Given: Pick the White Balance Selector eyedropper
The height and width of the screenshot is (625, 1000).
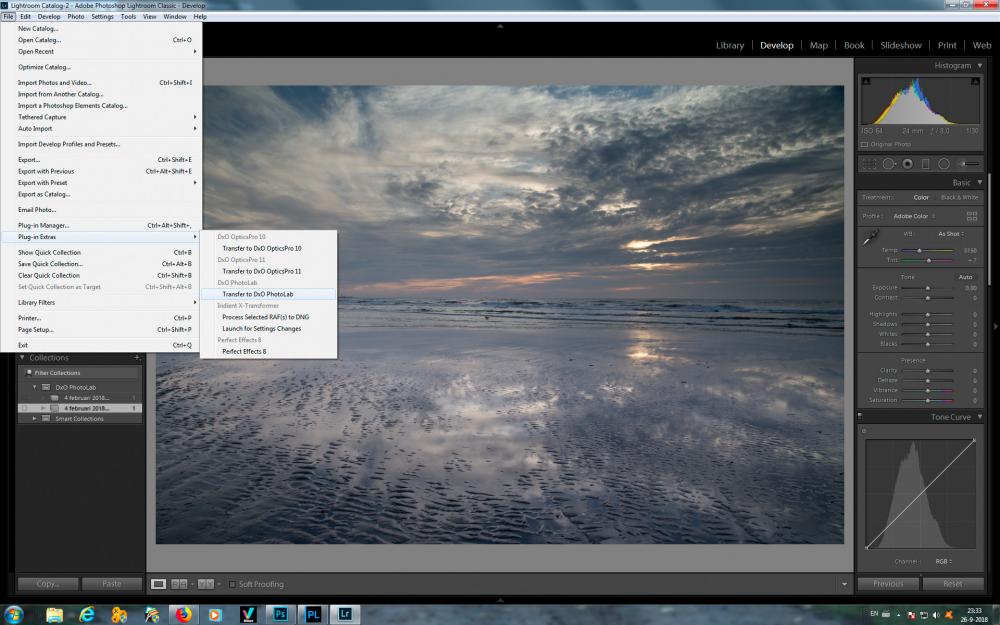Looking at the screenshot, I should (870, 239).
